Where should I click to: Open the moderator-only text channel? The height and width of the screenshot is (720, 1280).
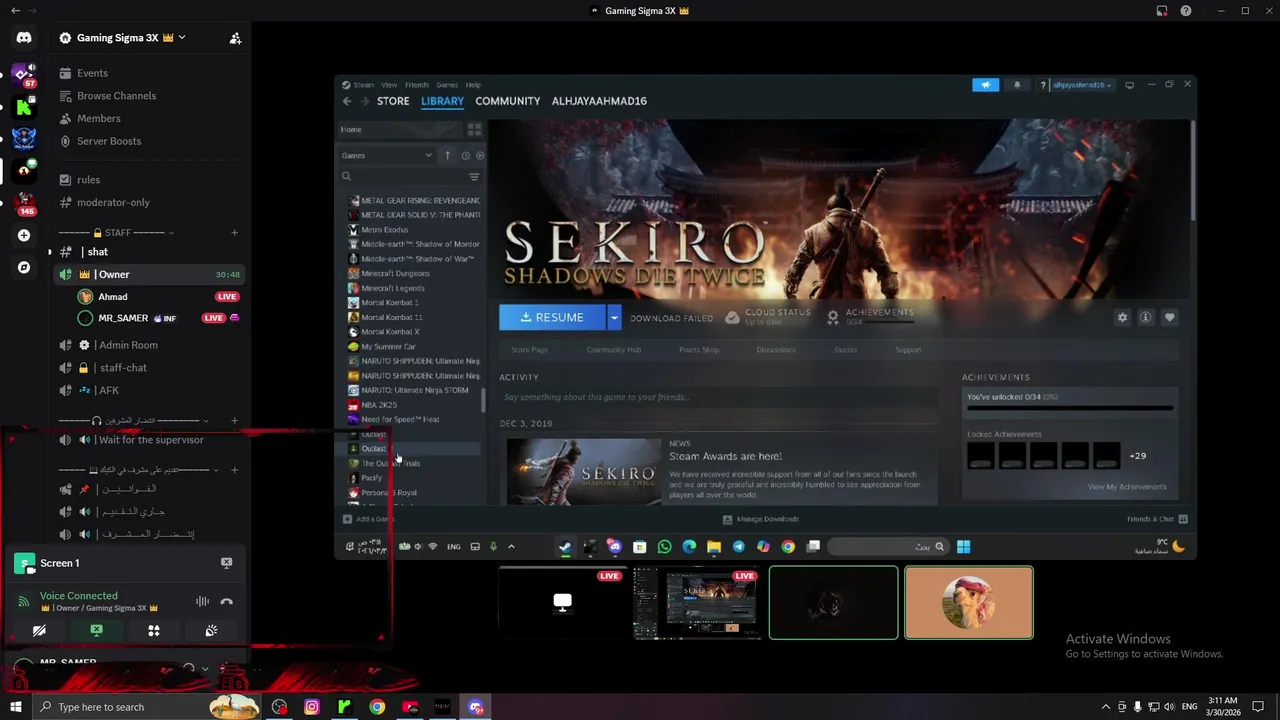click(x=113, y=203)
